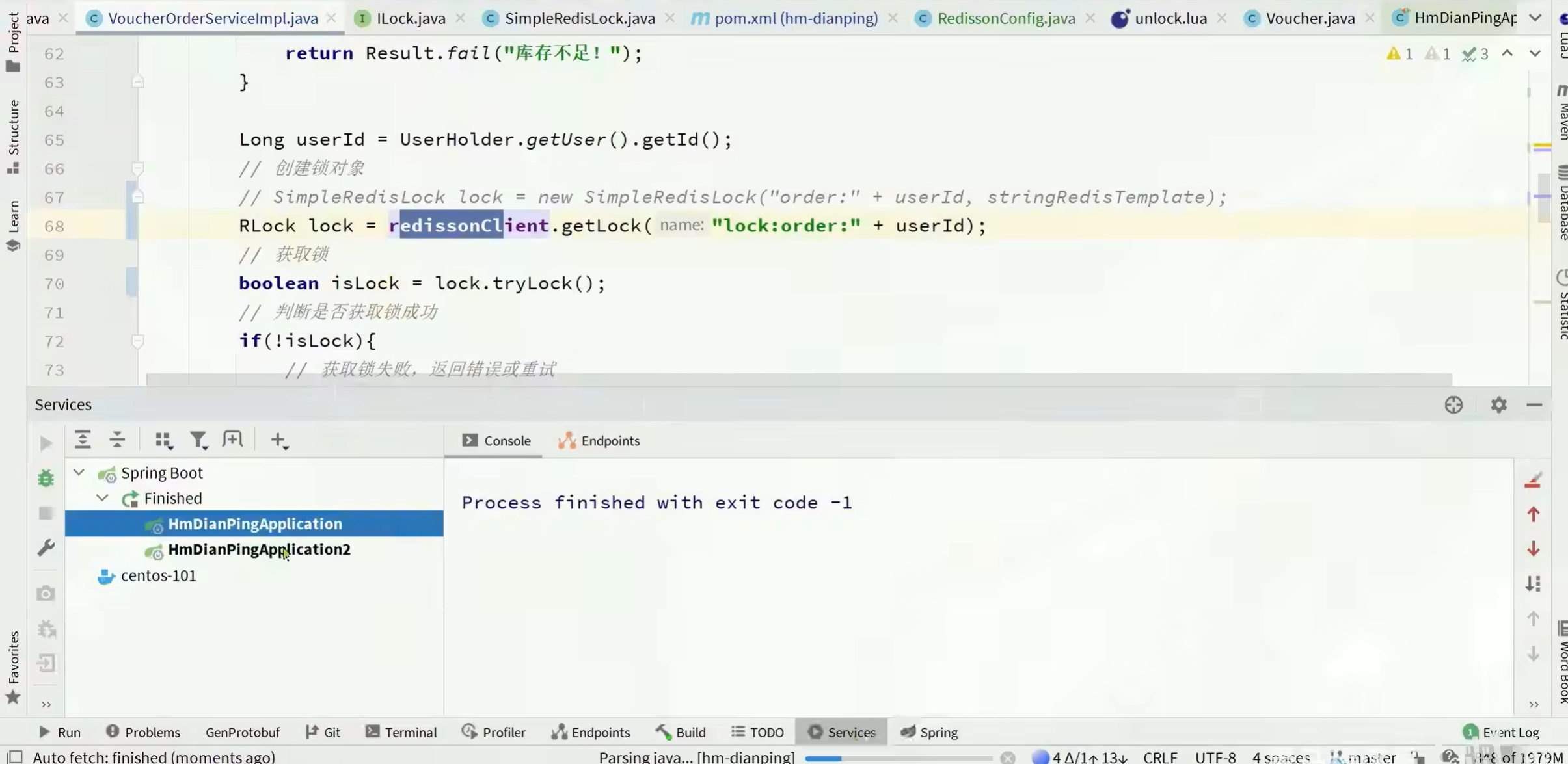Click the Collapse All icon in Services toolbar
1568x764 pixels.
click(x=117, y=440)
